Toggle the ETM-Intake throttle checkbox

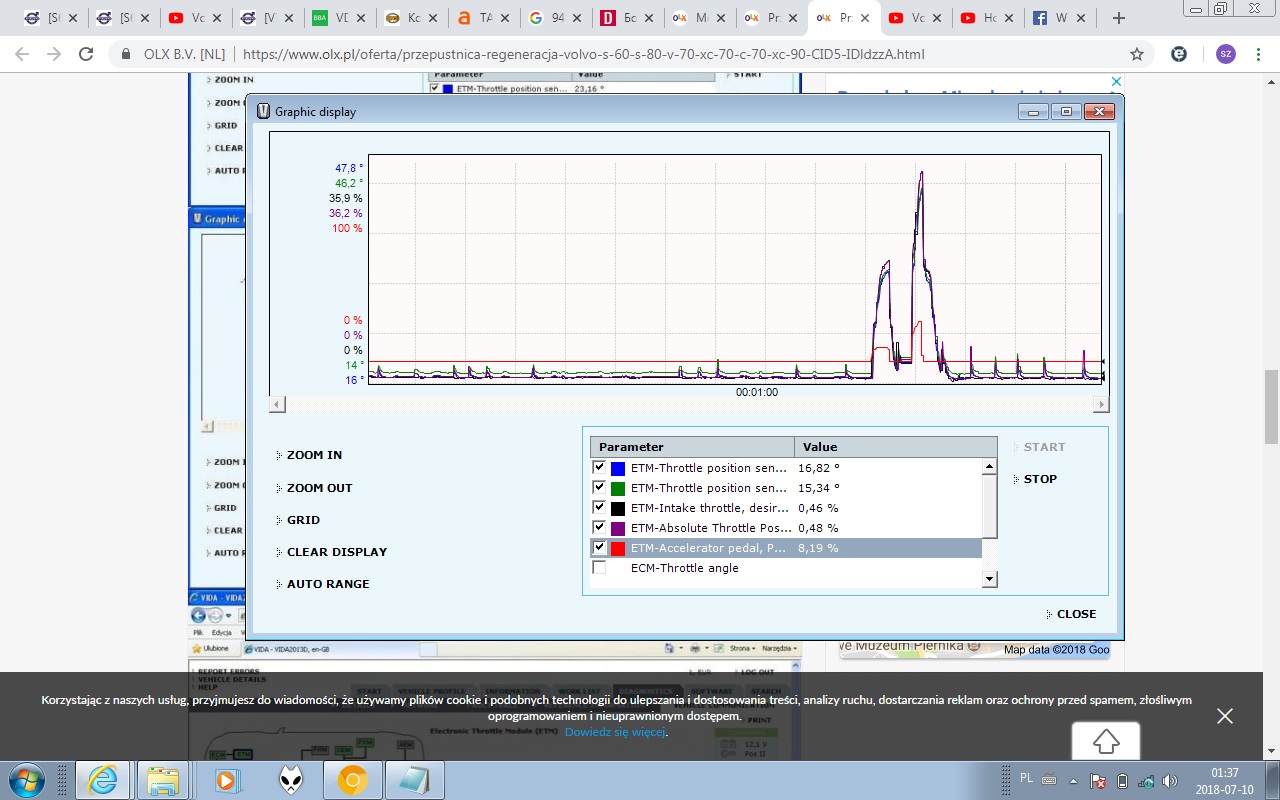coord(599,508)
